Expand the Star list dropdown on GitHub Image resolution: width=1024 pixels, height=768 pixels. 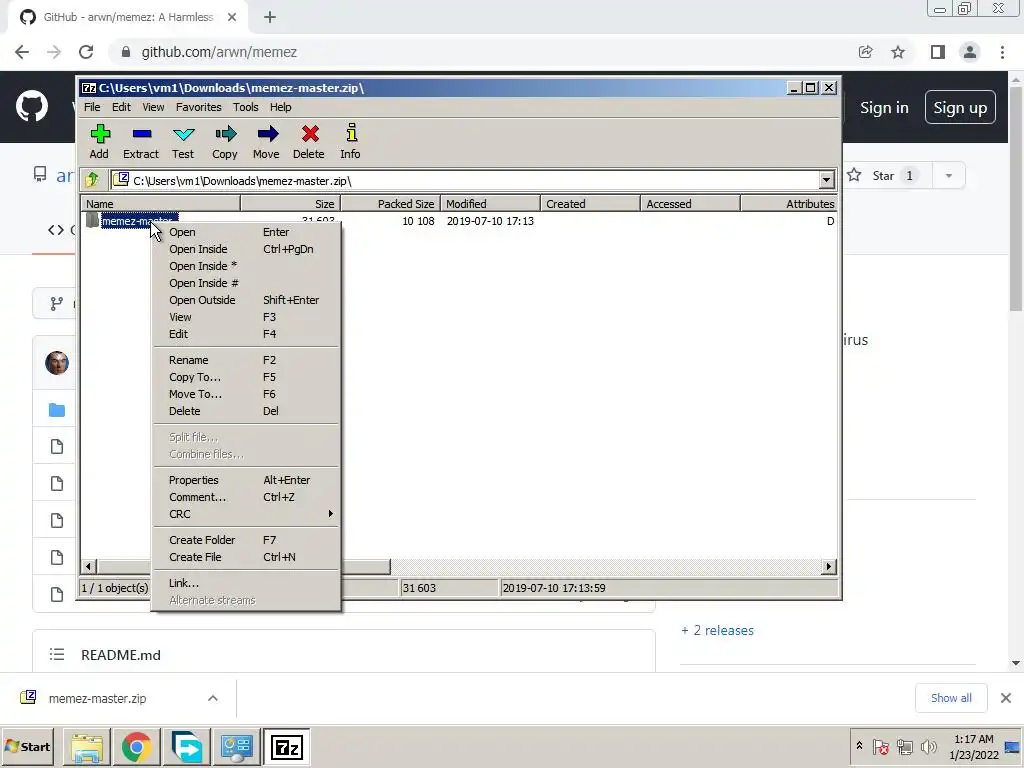click(x=949, y=176)
